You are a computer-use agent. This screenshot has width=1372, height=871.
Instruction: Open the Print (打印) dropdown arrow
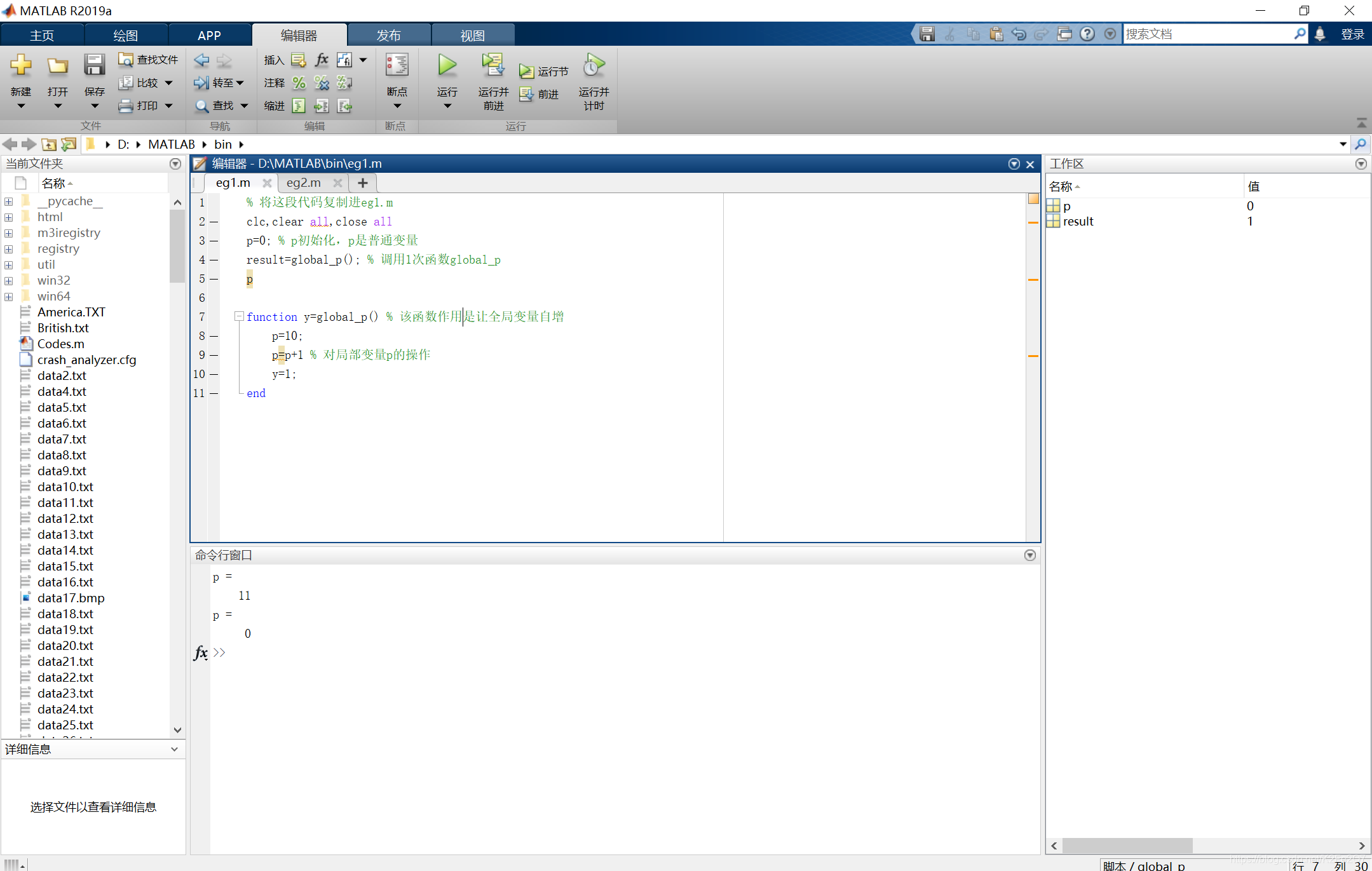tap(169, 106)
